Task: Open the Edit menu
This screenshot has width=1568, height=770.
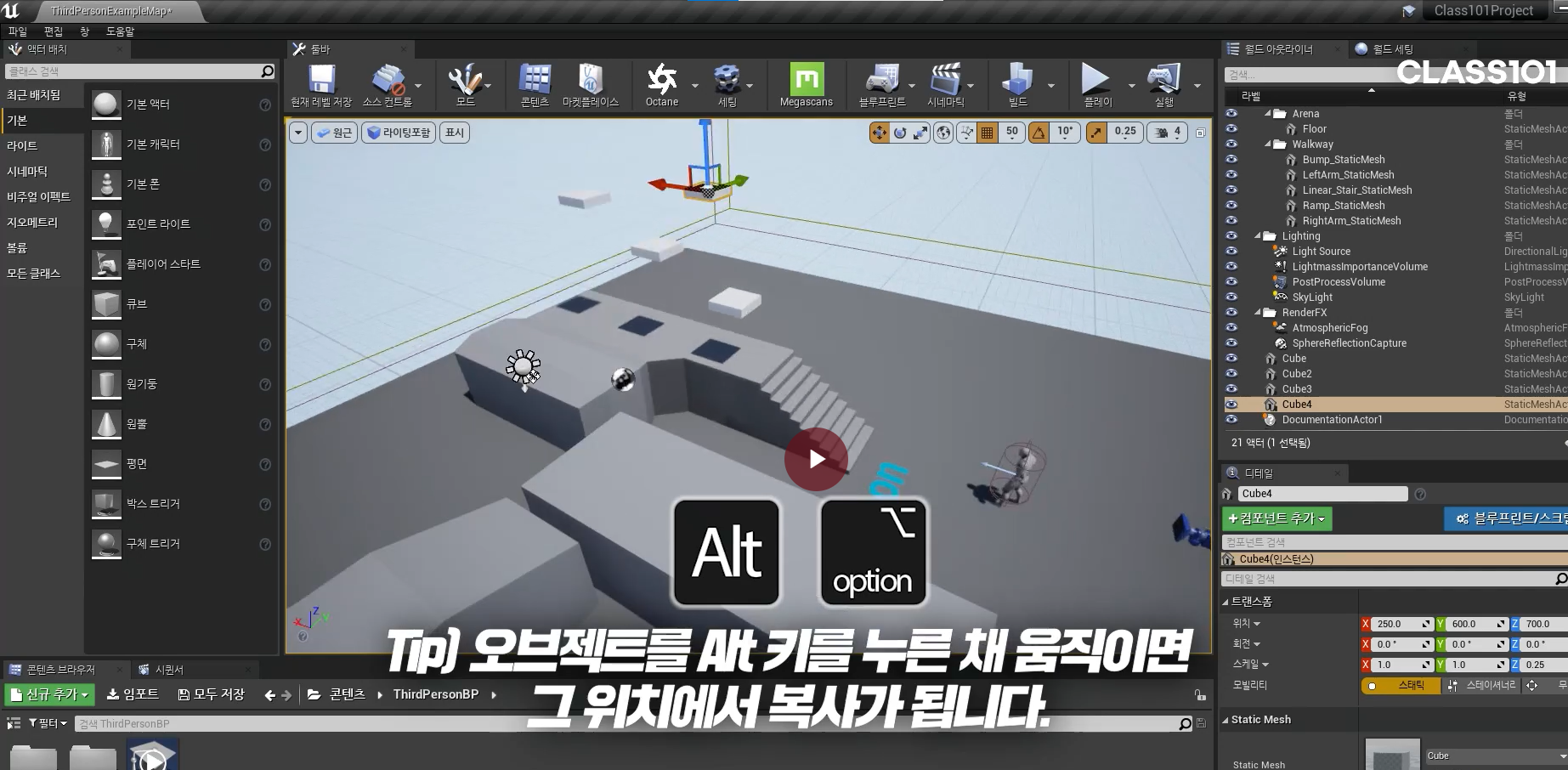Action: 54,31
